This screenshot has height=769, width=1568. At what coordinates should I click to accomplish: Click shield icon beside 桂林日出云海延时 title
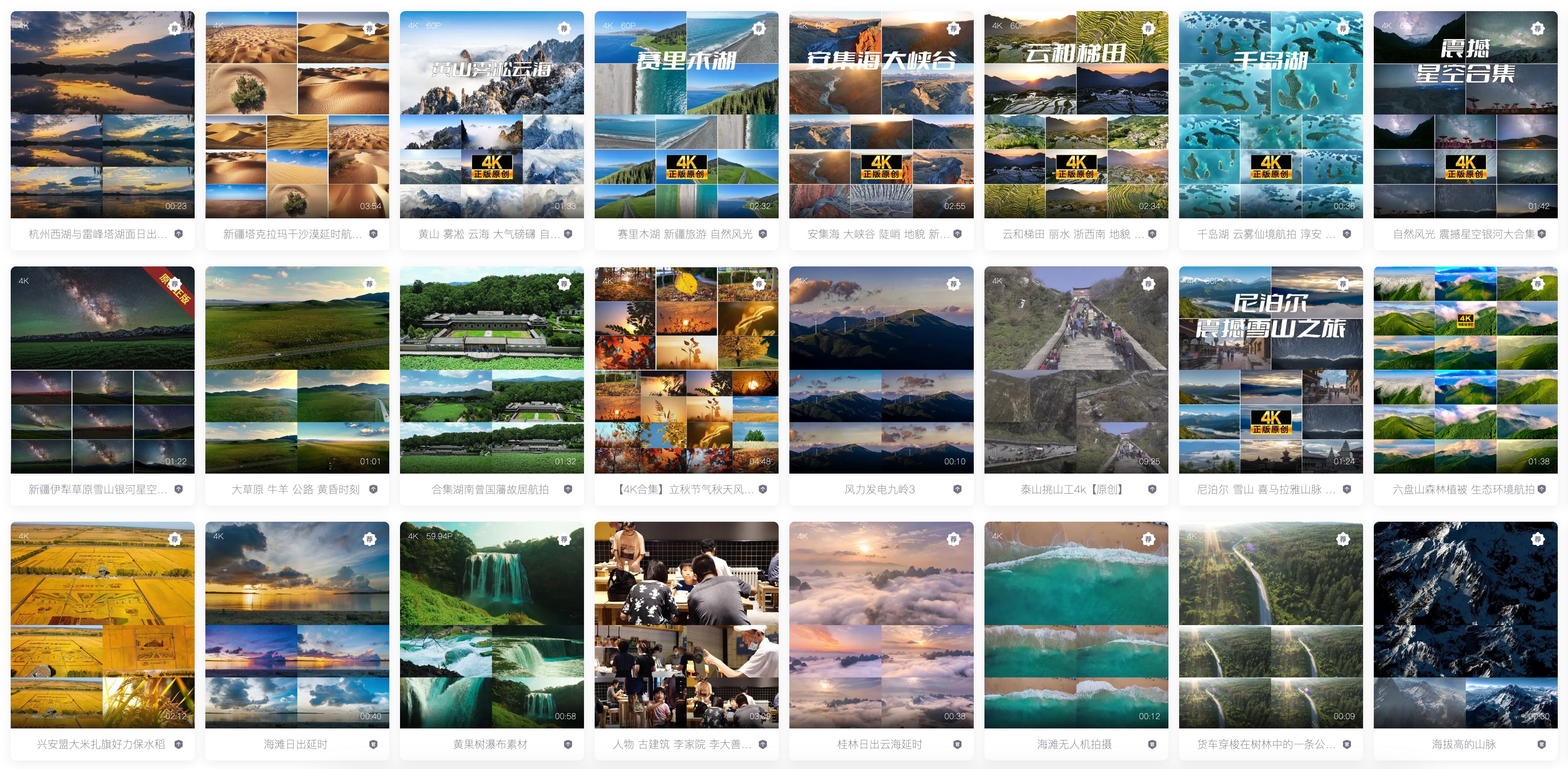point(957,744)
